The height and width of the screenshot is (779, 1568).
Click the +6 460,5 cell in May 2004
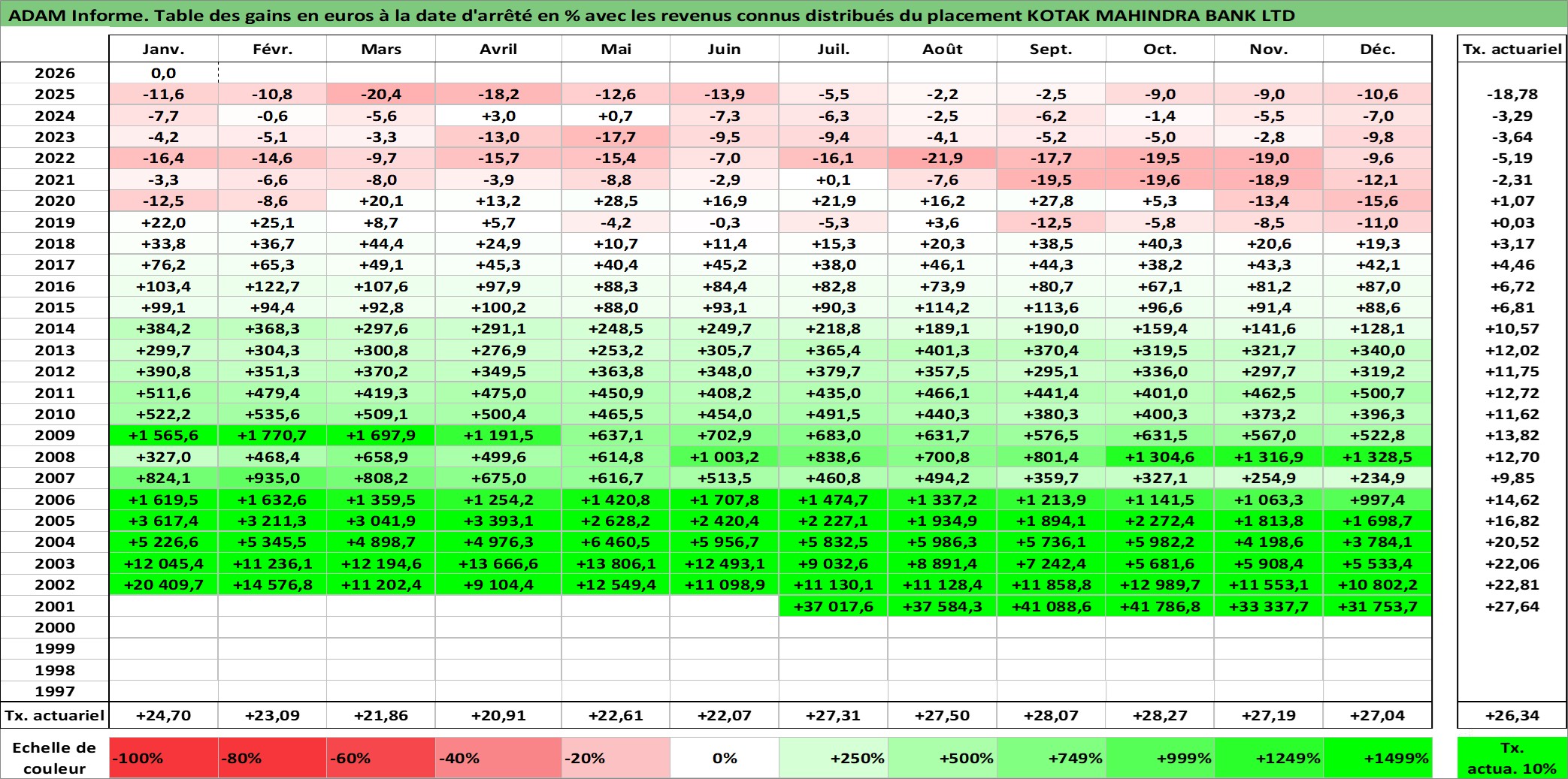616,542
